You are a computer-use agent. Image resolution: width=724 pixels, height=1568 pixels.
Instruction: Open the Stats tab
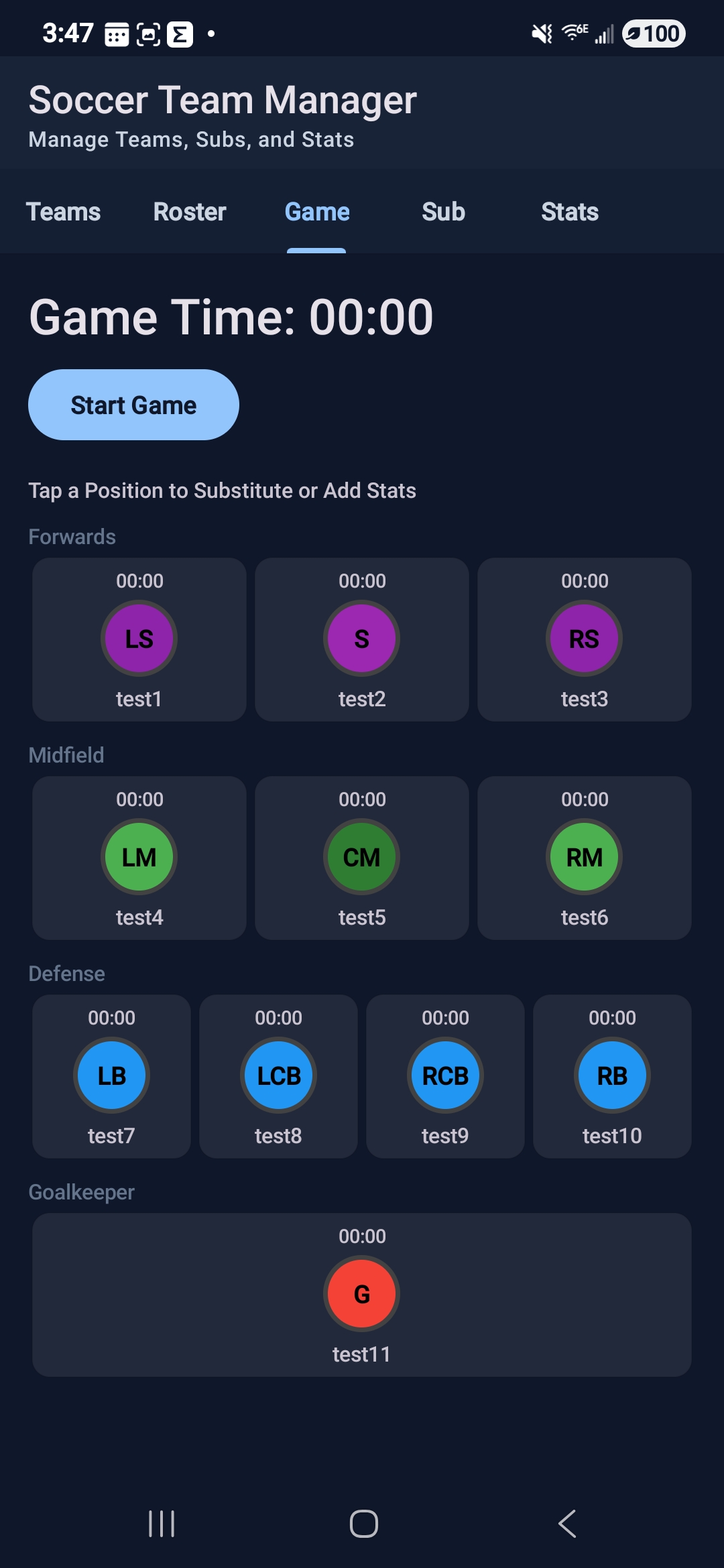[570, 212]
